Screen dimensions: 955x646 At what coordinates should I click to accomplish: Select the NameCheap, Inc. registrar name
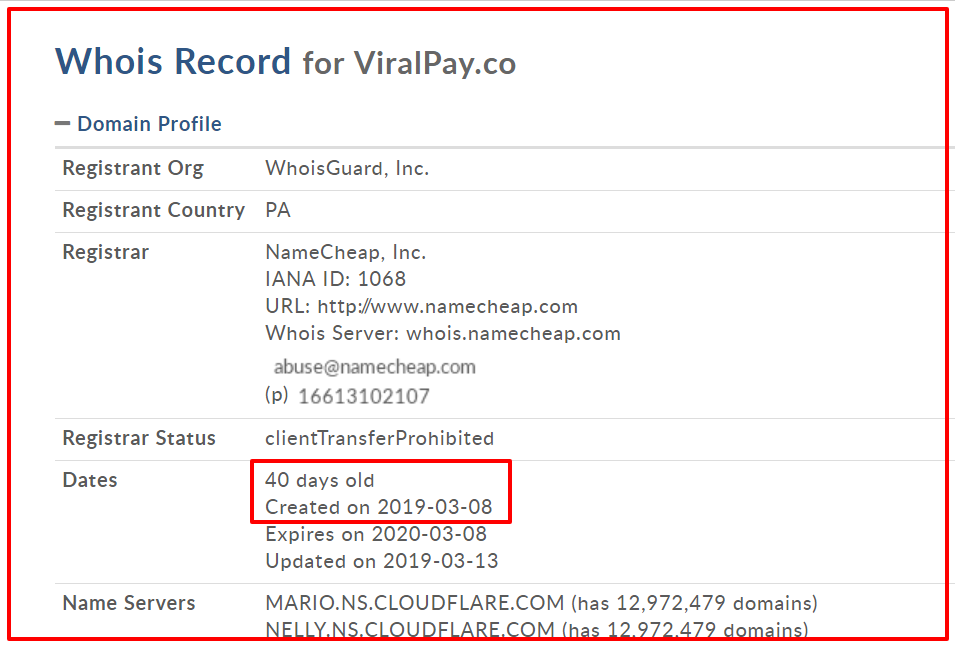click(346, 252)
